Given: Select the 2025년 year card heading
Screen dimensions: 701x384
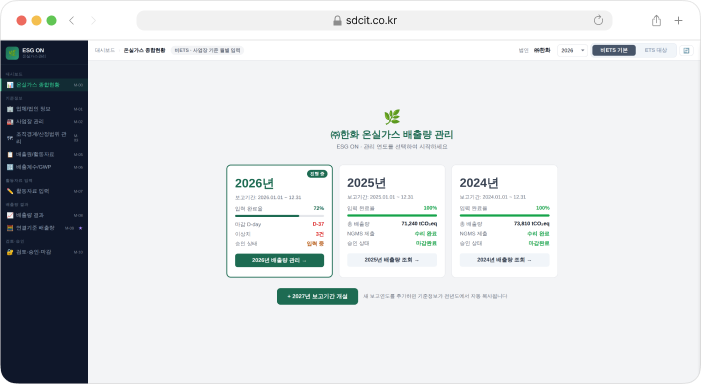Looking at the screenshot, I should (x=367, y=183).
